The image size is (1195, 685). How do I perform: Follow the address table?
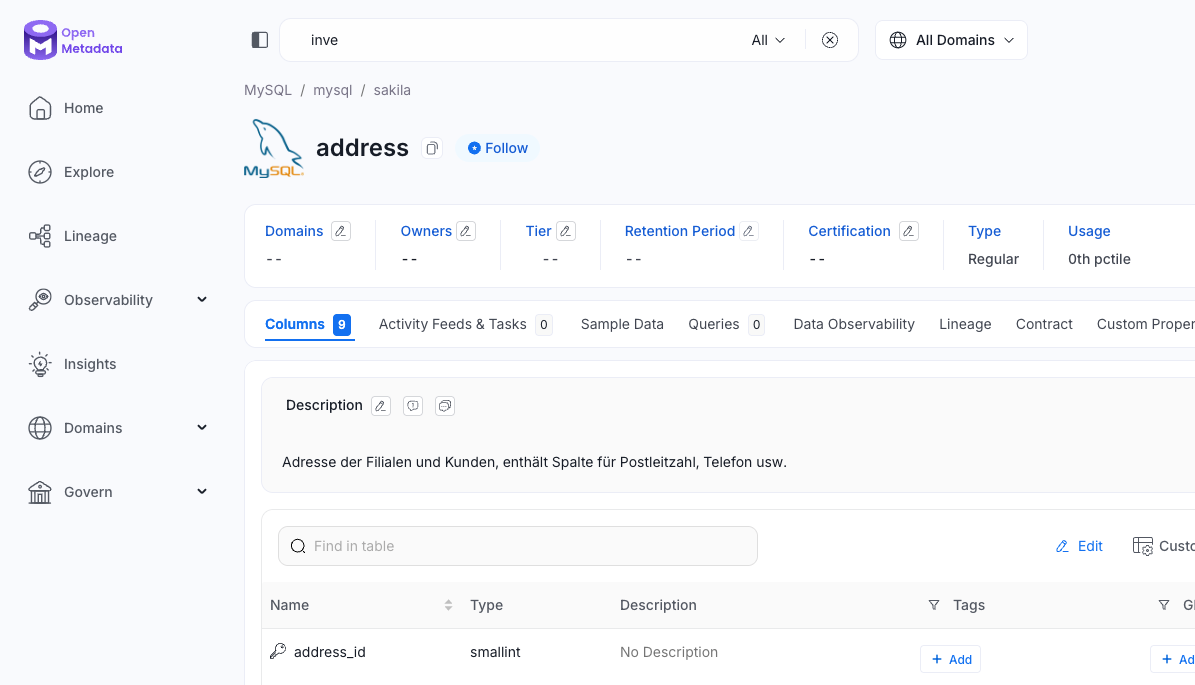click(x=498, y=148)
